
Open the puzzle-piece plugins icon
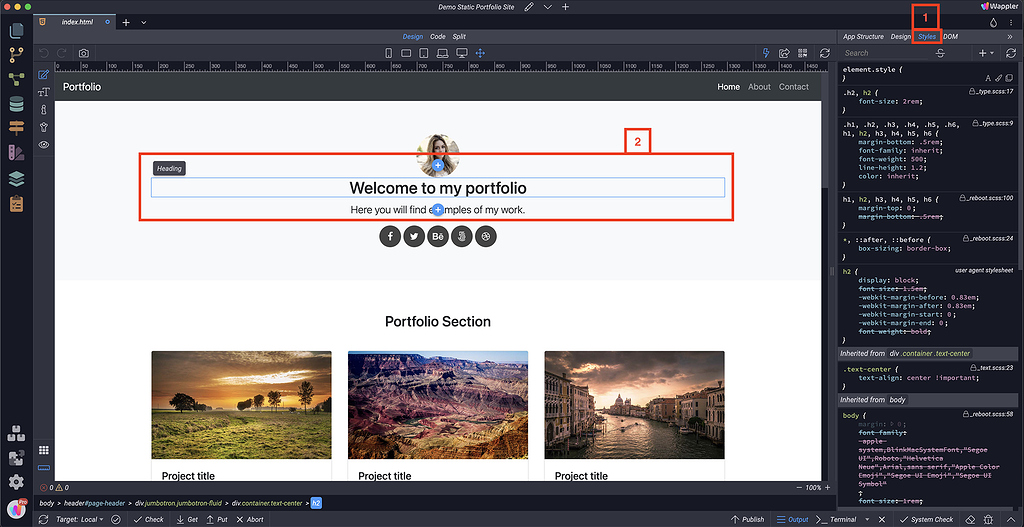click(16, 458)
